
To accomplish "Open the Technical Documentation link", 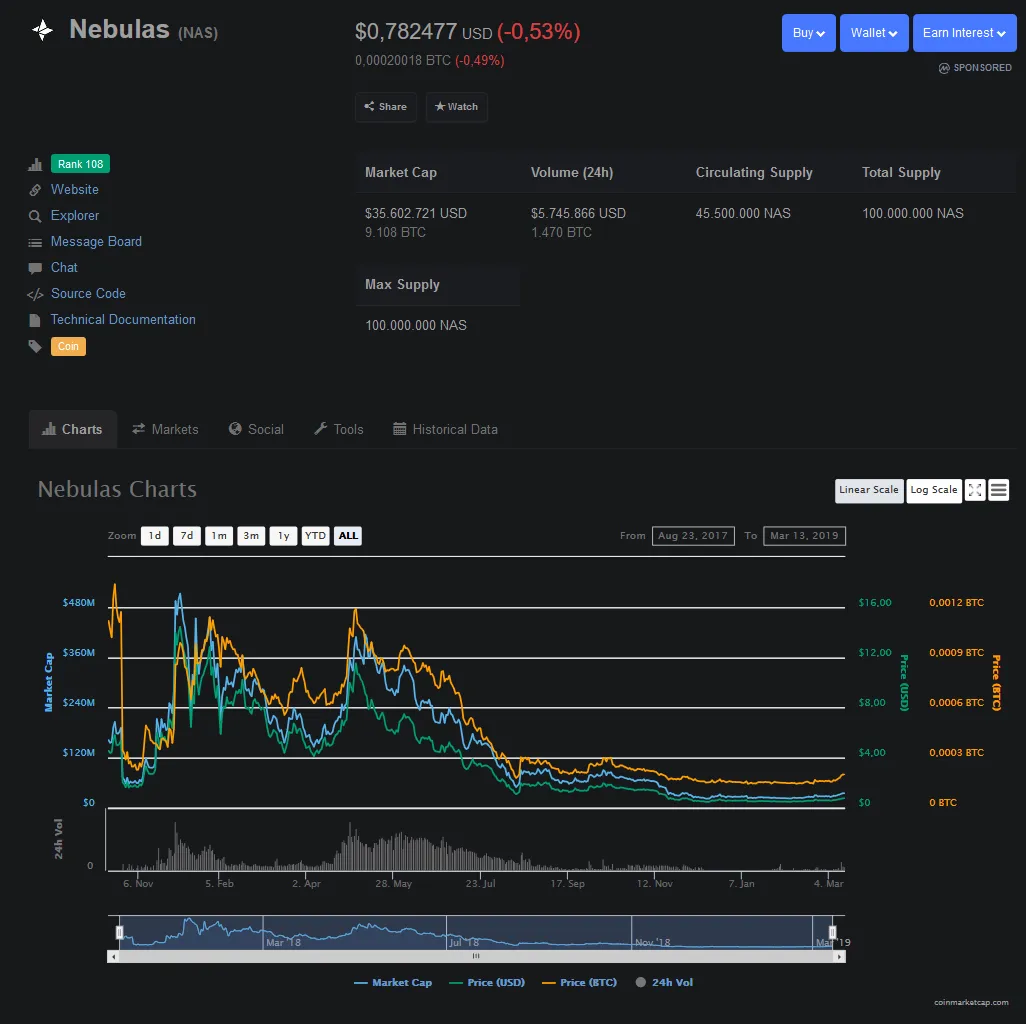I will tap(123, 320).
